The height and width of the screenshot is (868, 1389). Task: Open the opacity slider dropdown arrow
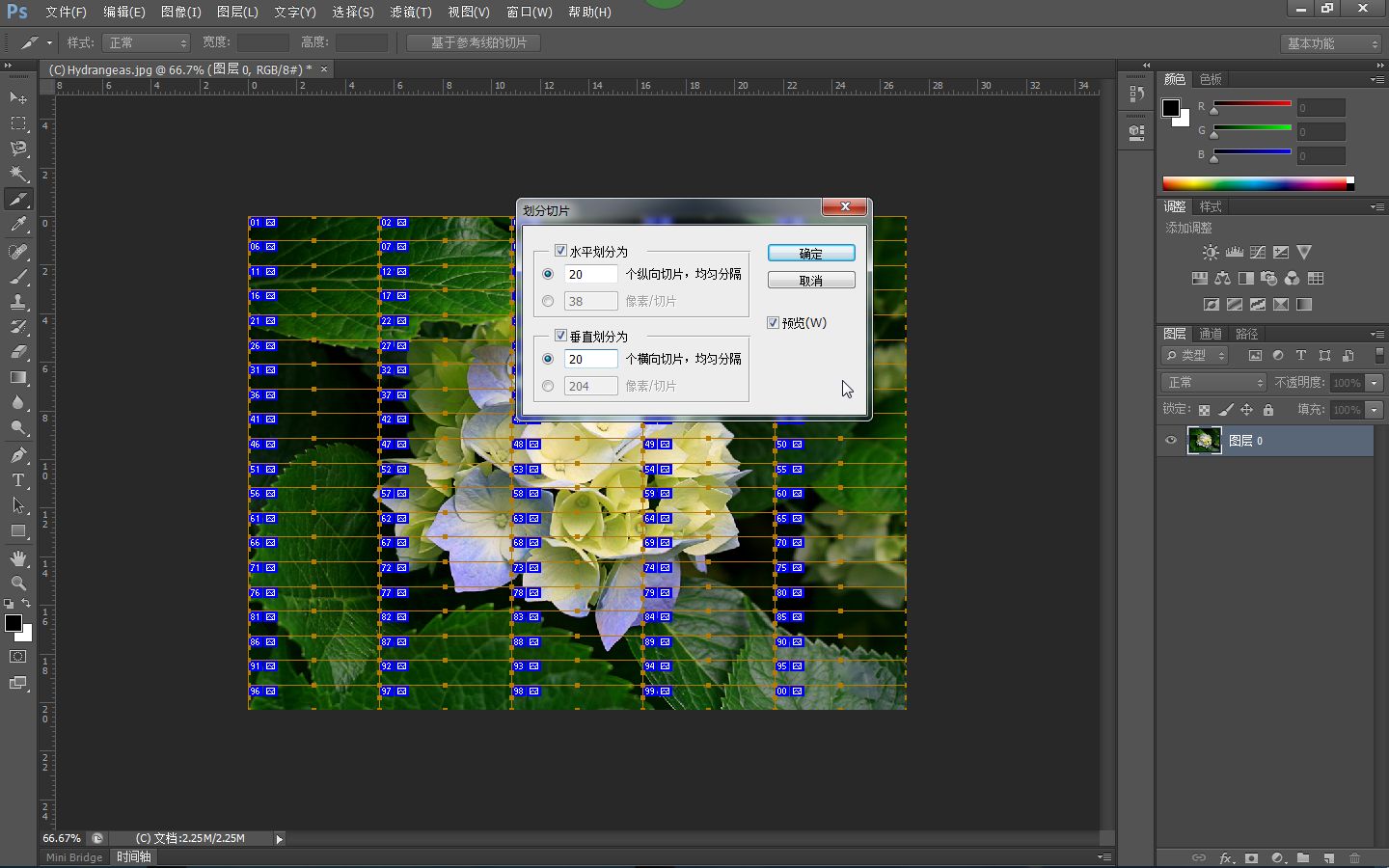click(1375, 383)
